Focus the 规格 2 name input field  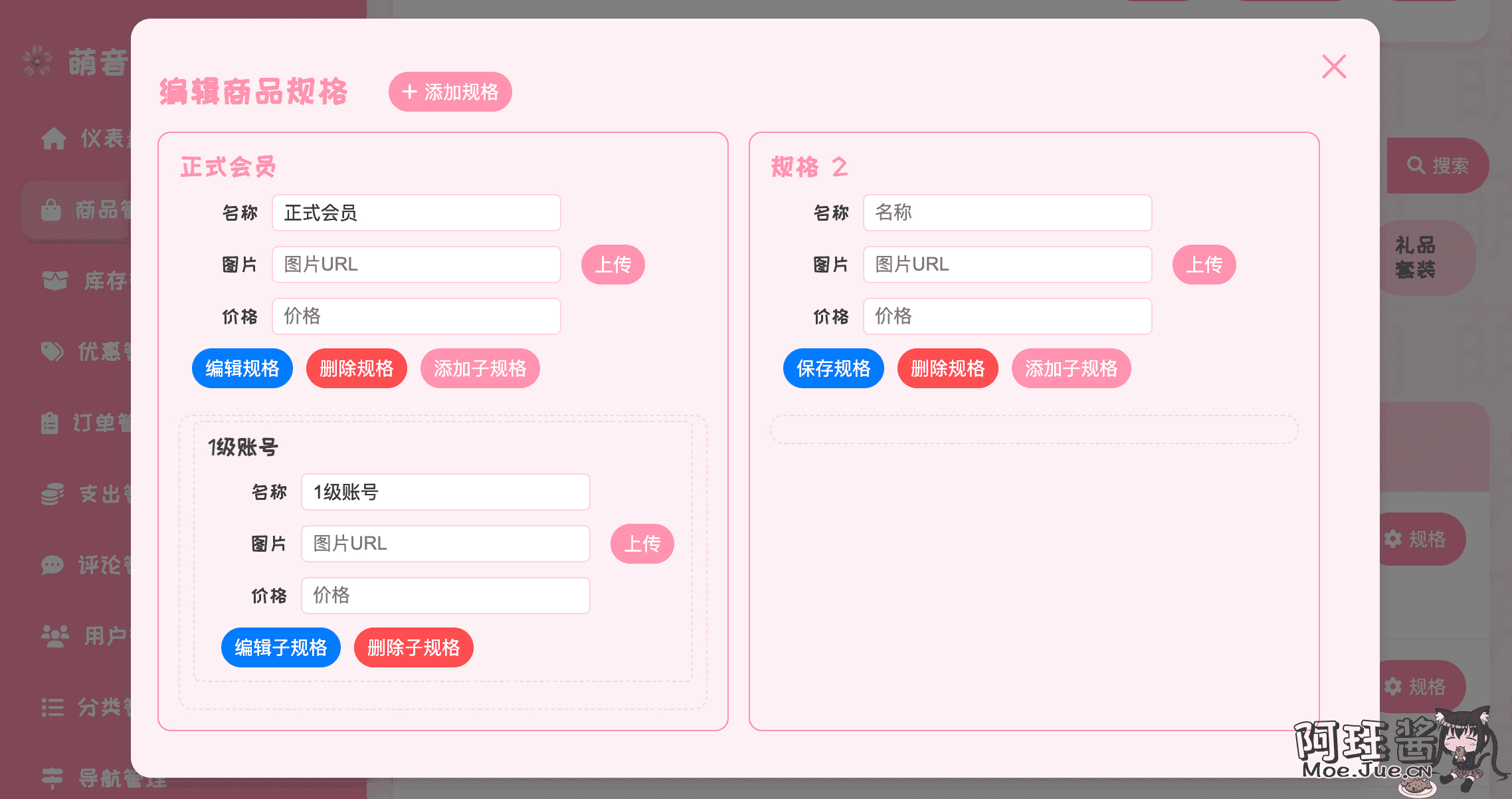click(x=1008, y=213)
